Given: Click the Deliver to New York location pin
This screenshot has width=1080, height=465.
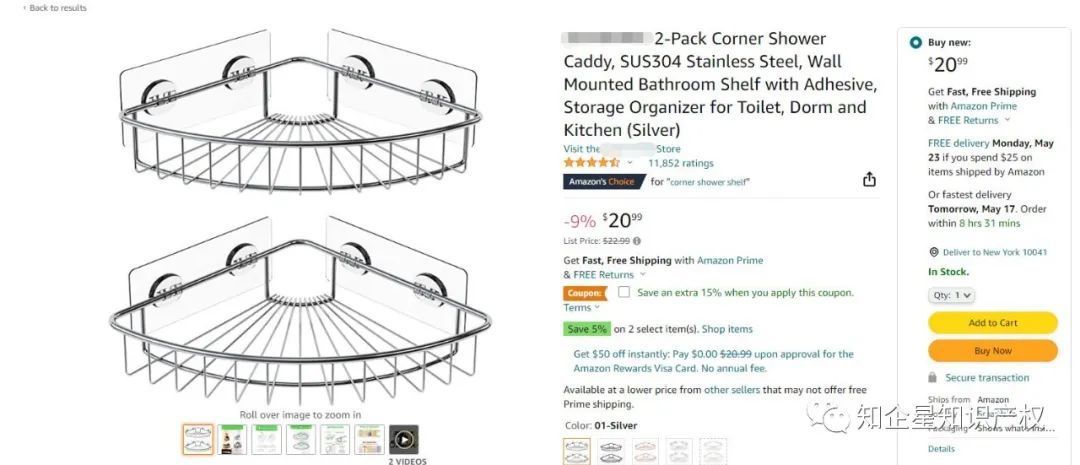Looking at the screenshot, I should tap(933, 253).
